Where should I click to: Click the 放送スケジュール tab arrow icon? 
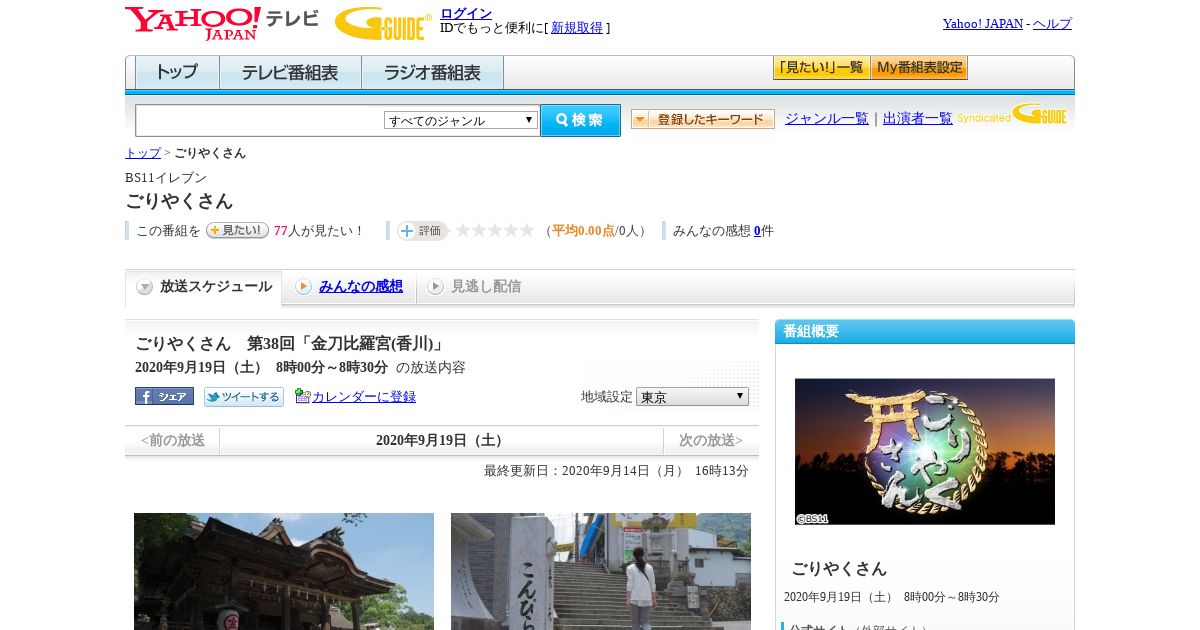[x=145, y=287]
